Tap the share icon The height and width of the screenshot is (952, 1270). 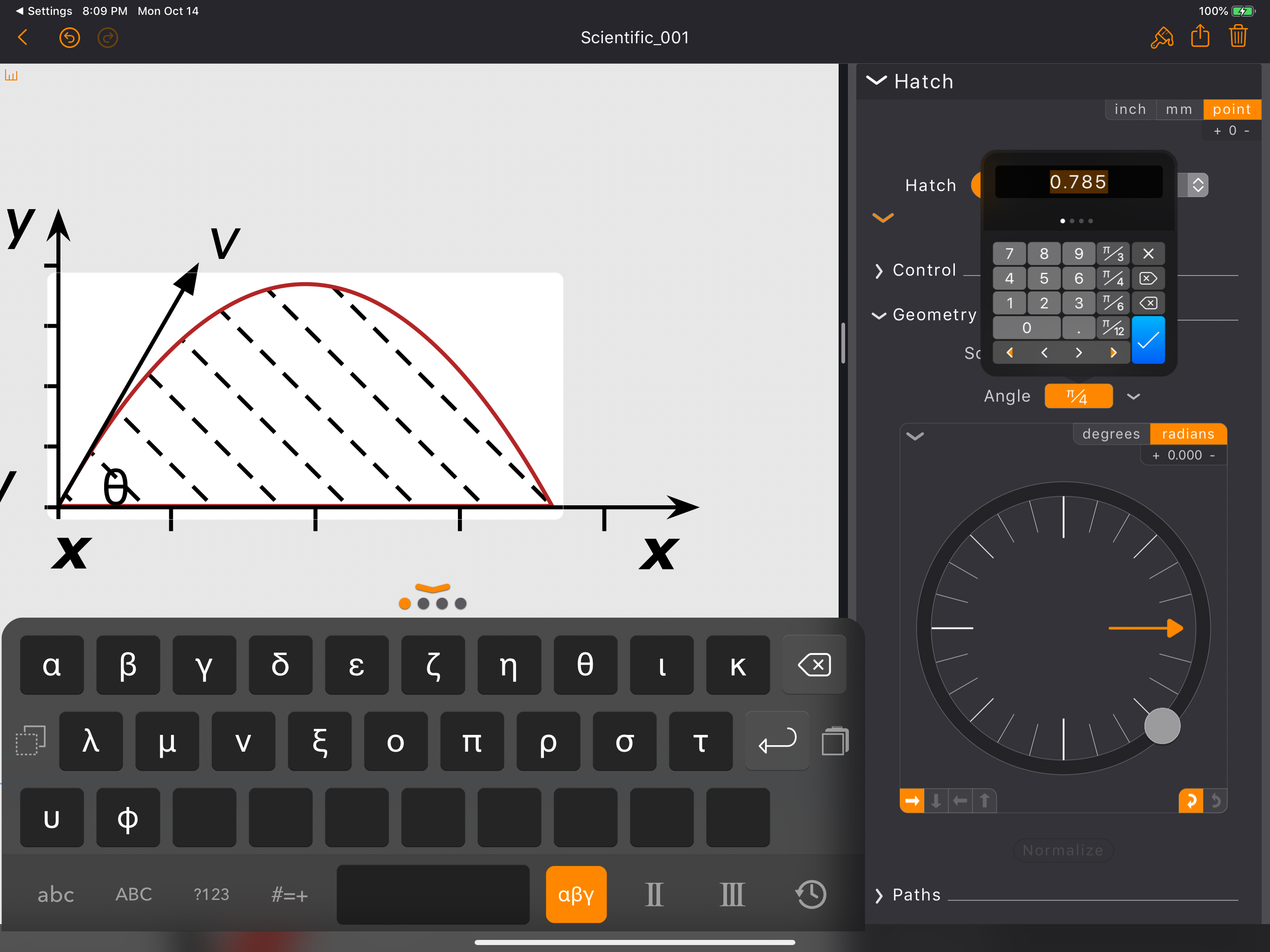1200,37
